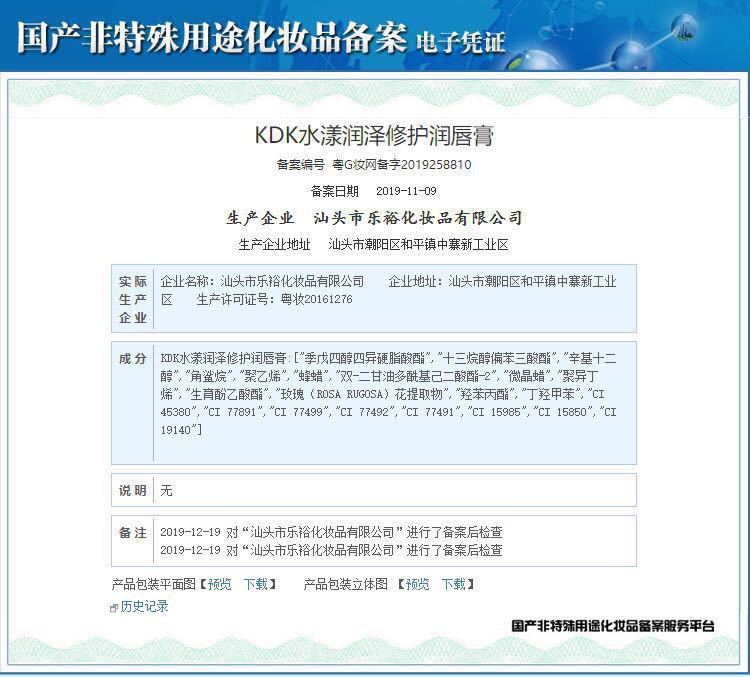750x677 pixels.
Task: Click the 生产企业地址 label
Action: 275,245
